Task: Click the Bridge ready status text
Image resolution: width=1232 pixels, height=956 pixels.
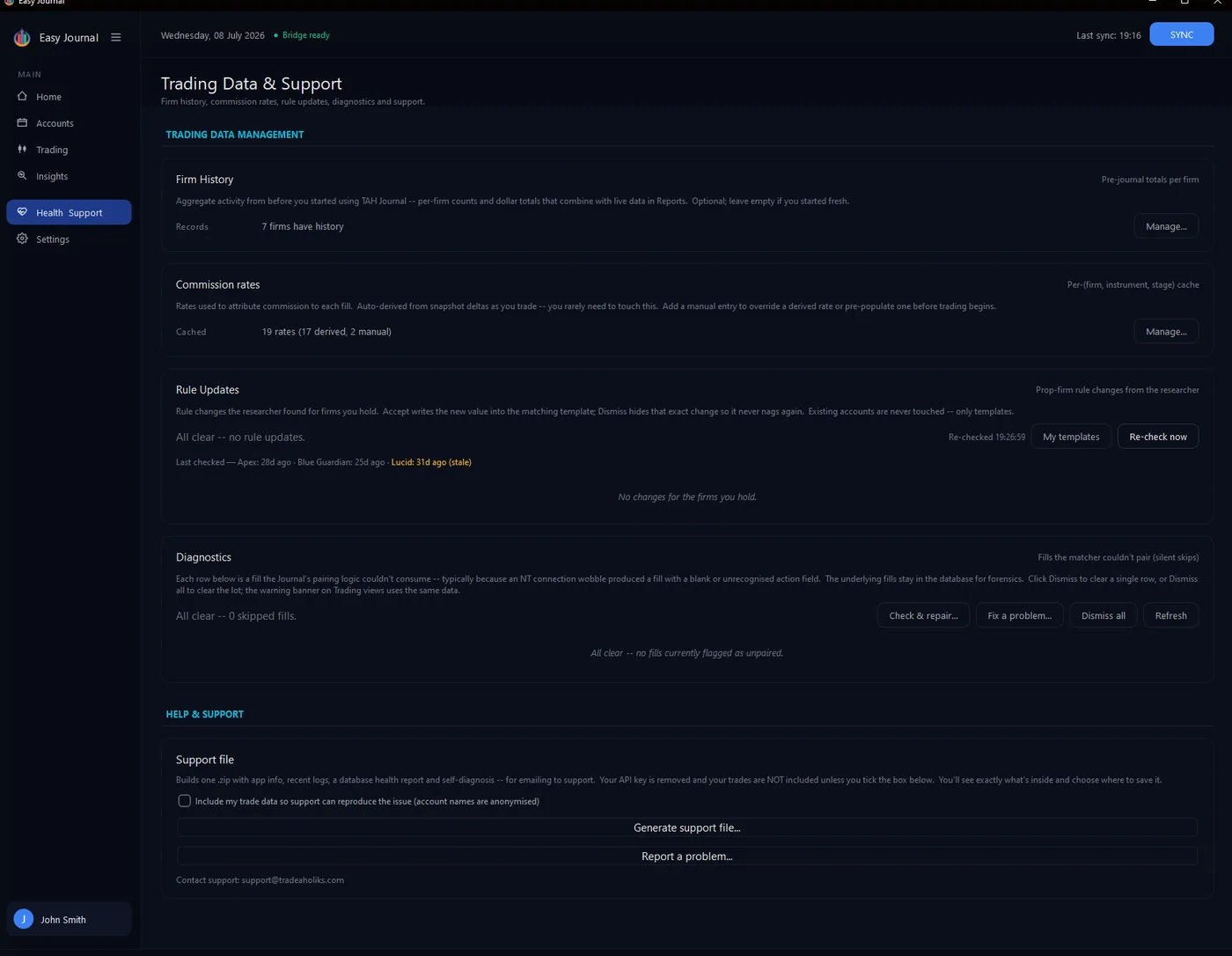Action: pos(306,35)
